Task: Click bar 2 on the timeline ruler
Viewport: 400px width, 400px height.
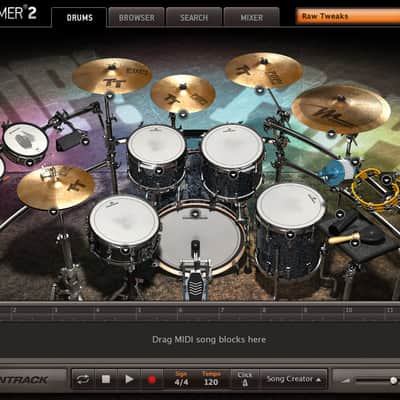Action: (x=14, y=310)
